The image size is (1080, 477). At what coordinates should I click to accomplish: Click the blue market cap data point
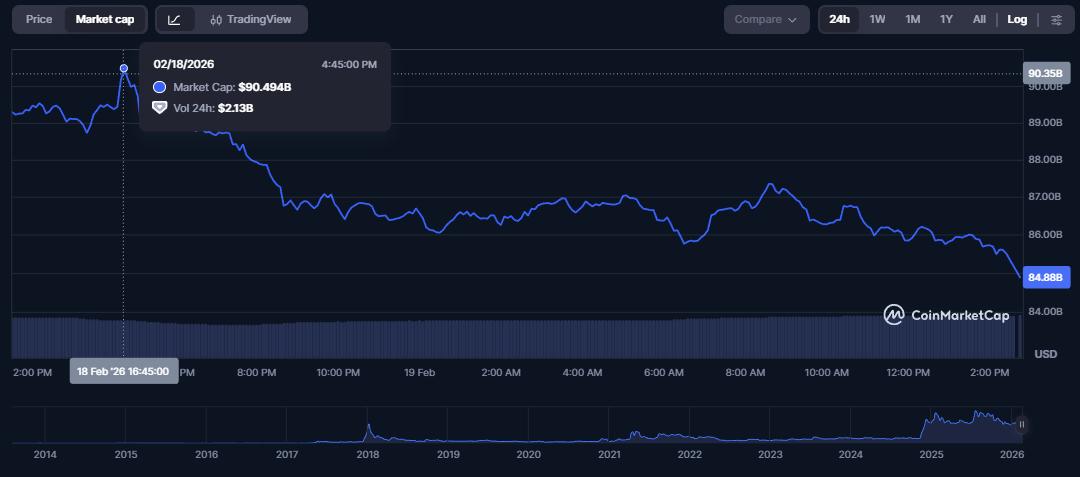coord(124,69)
